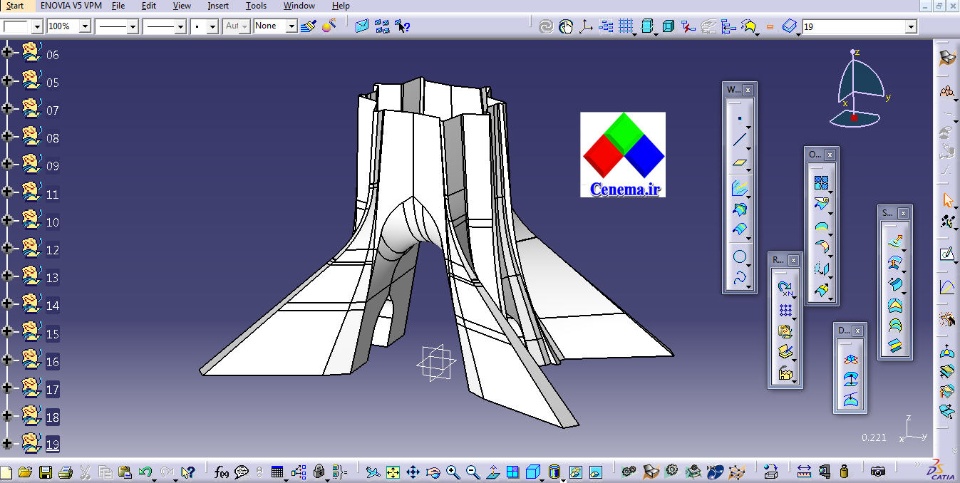
Task: Select the Extrude tool in Surfaces toolbar
Action: tap(894, 242)
